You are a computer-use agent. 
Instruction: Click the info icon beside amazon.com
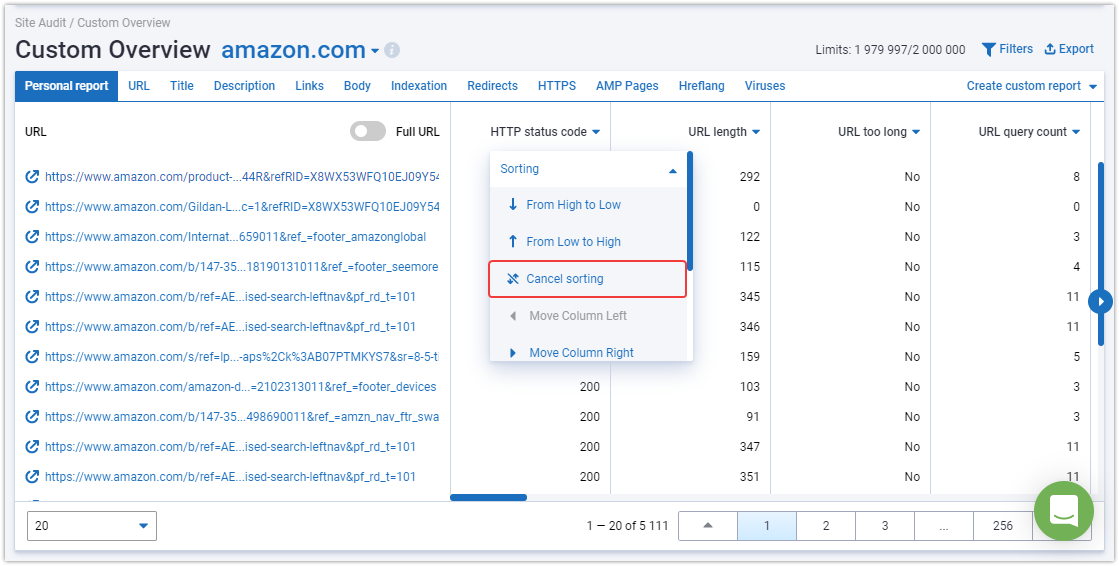click(392, 50)
